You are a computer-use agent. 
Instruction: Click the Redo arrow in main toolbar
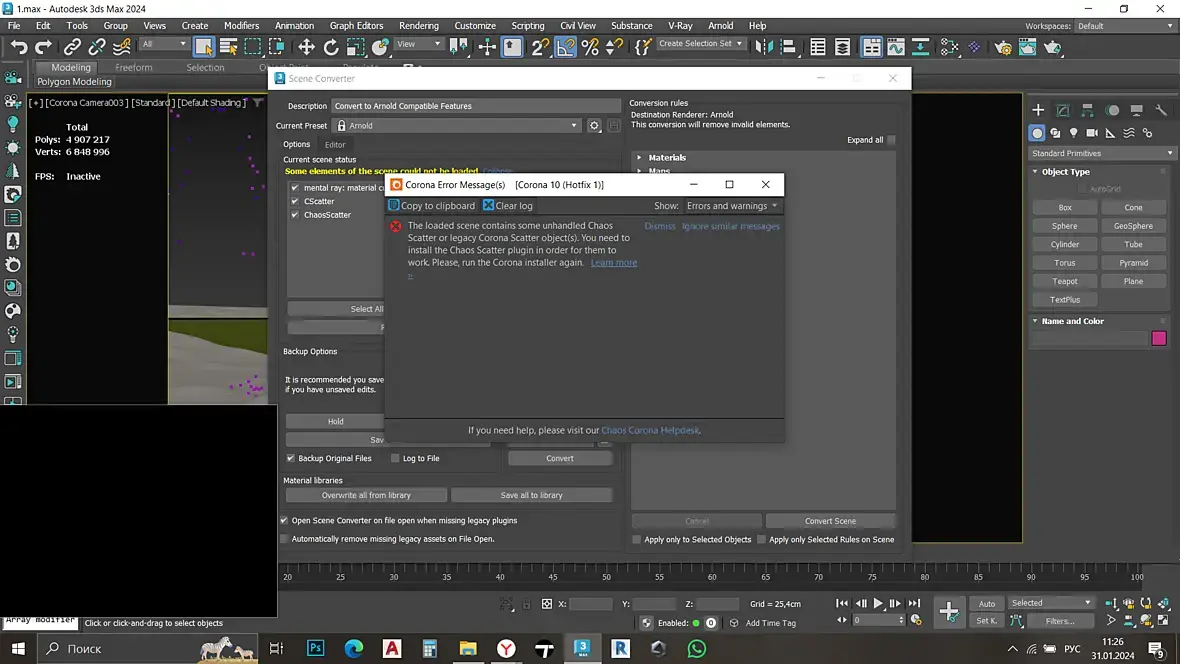point(44,47)
